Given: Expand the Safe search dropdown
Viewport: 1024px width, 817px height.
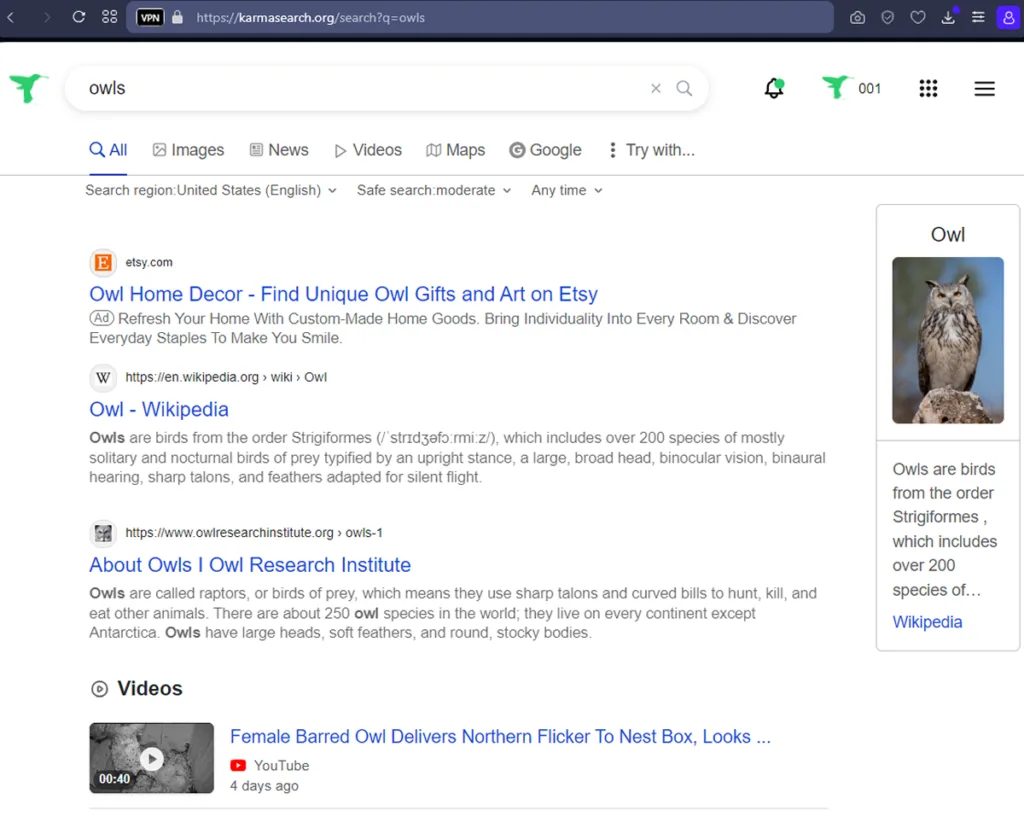Looking at the screenshot, I should pos(434,190).
